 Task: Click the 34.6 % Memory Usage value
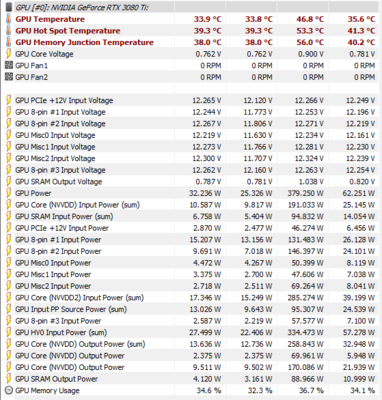208,390
